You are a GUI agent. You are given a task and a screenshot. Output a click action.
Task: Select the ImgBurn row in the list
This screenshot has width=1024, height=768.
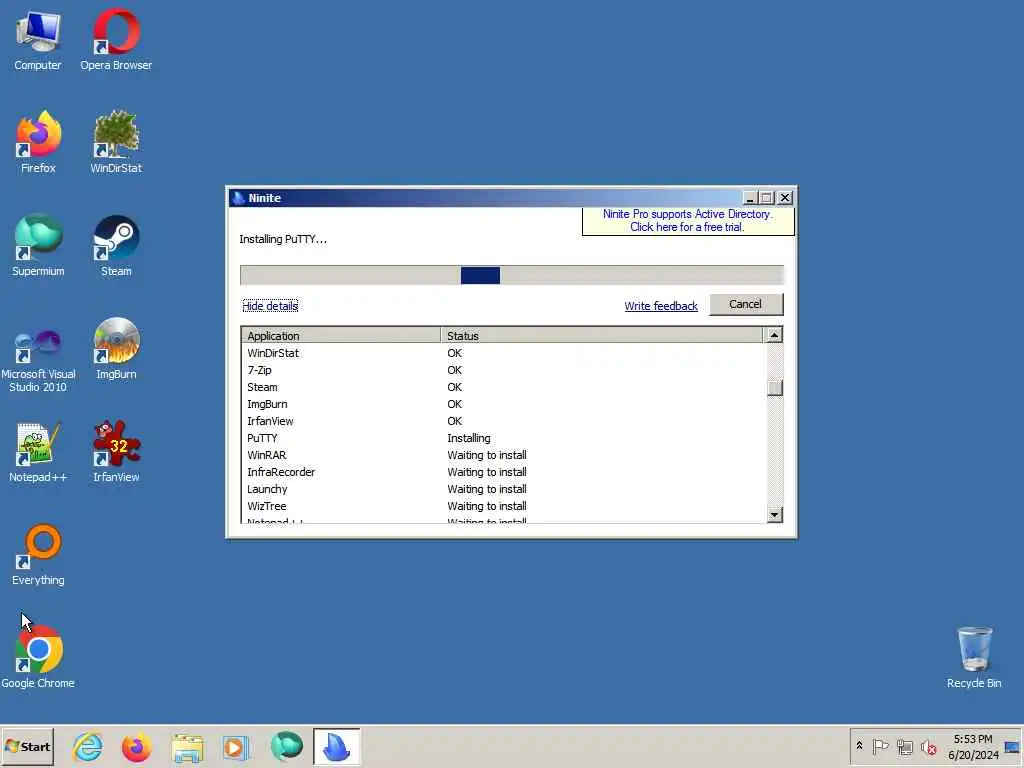click(502, 404)
